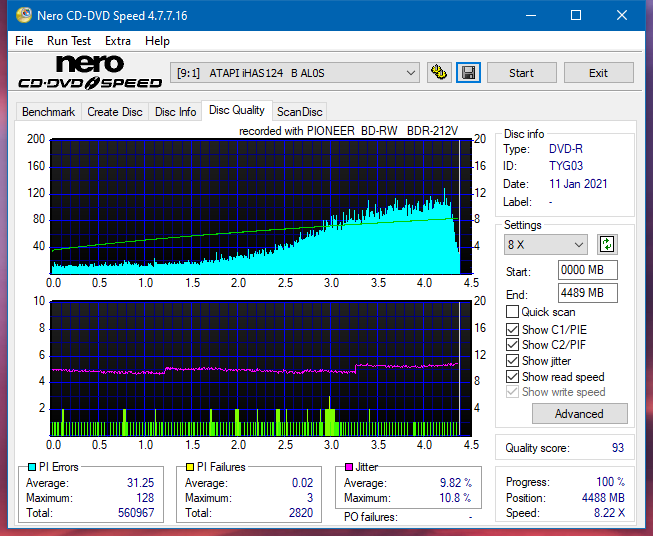This screenshot has height=536, width=653.
Task: Enable the Quick scan checkbox
Action: coord(512,312)
